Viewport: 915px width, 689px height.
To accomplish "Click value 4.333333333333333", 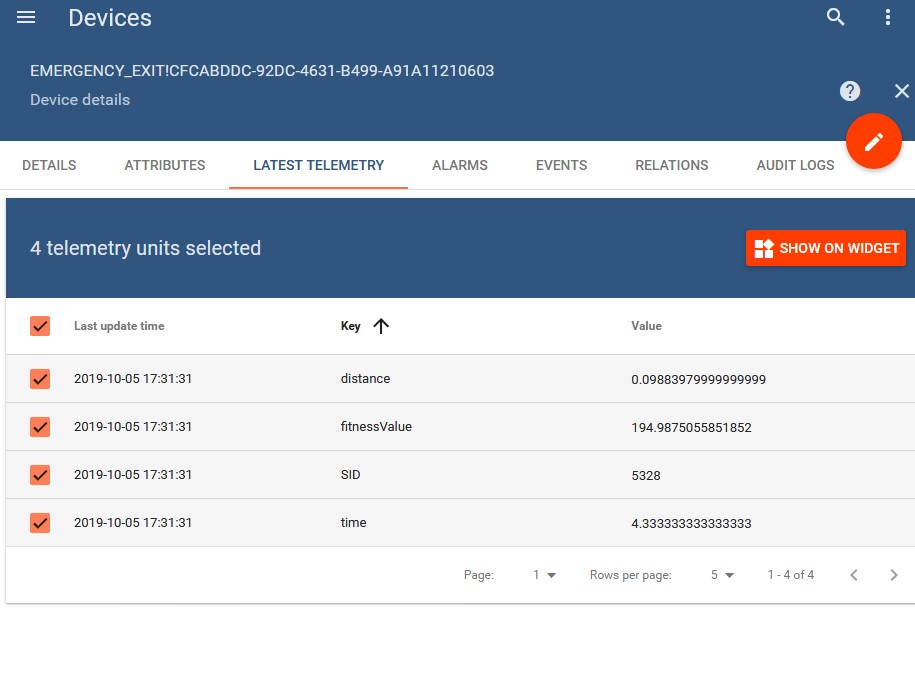I will point(692,524).
